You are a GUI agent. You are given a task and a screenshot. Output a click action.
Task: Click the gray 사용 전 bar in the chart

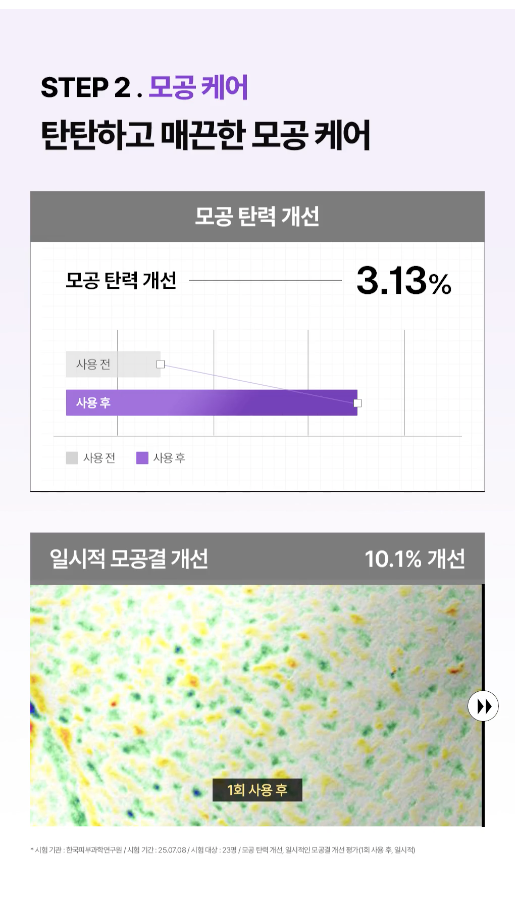coord(113,364)
